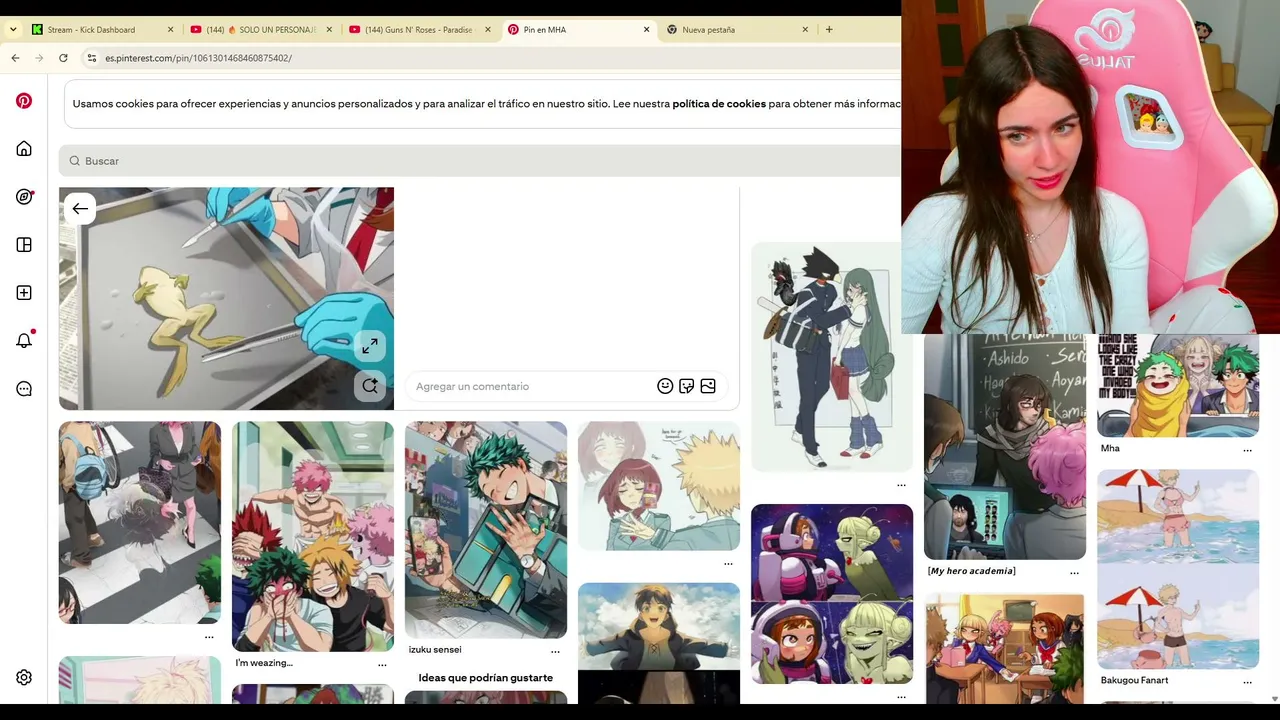Viewport: 1280px width, 720px height.
Task: Click the browser address bar URL
Action: click(198, 58)
